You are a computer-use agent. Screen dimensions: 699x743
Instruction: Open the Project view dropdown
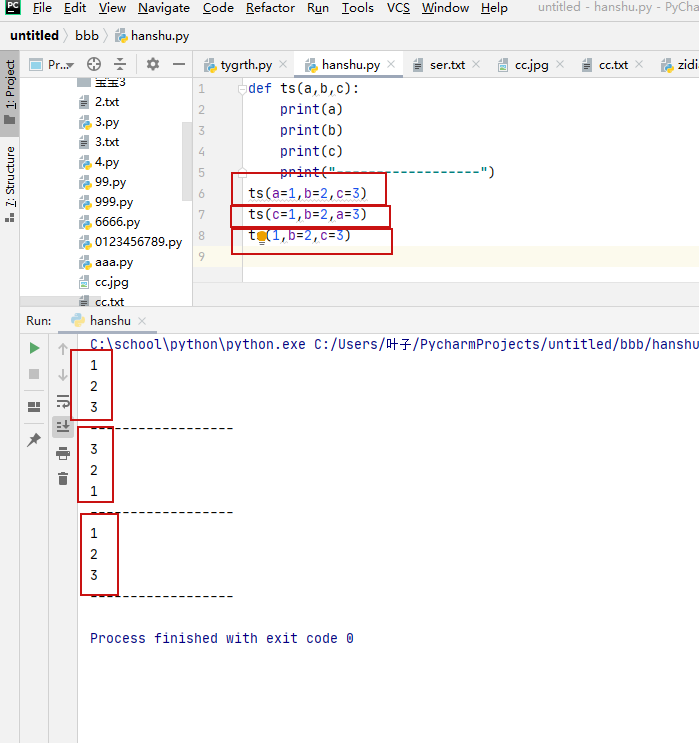click(52, 64)
